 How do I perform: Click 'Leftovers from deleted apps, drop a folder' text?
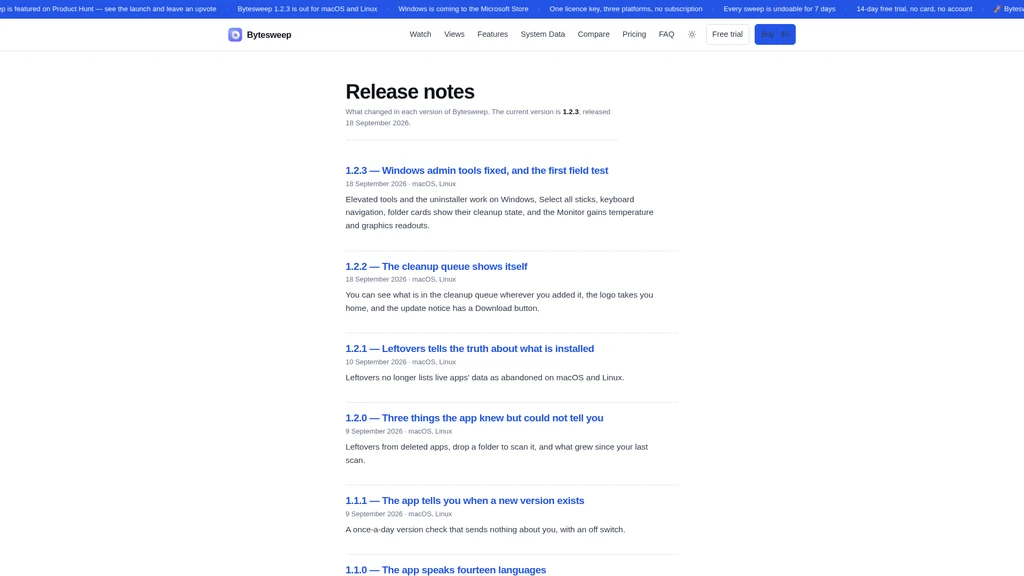tap(497, 453)
